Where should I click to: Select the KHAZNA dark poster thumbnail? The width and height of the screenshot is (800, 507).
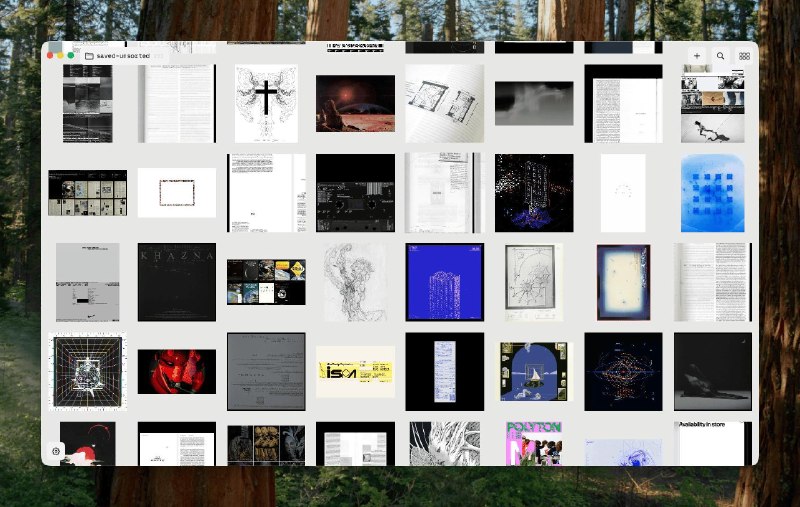[x=177, y=282]
